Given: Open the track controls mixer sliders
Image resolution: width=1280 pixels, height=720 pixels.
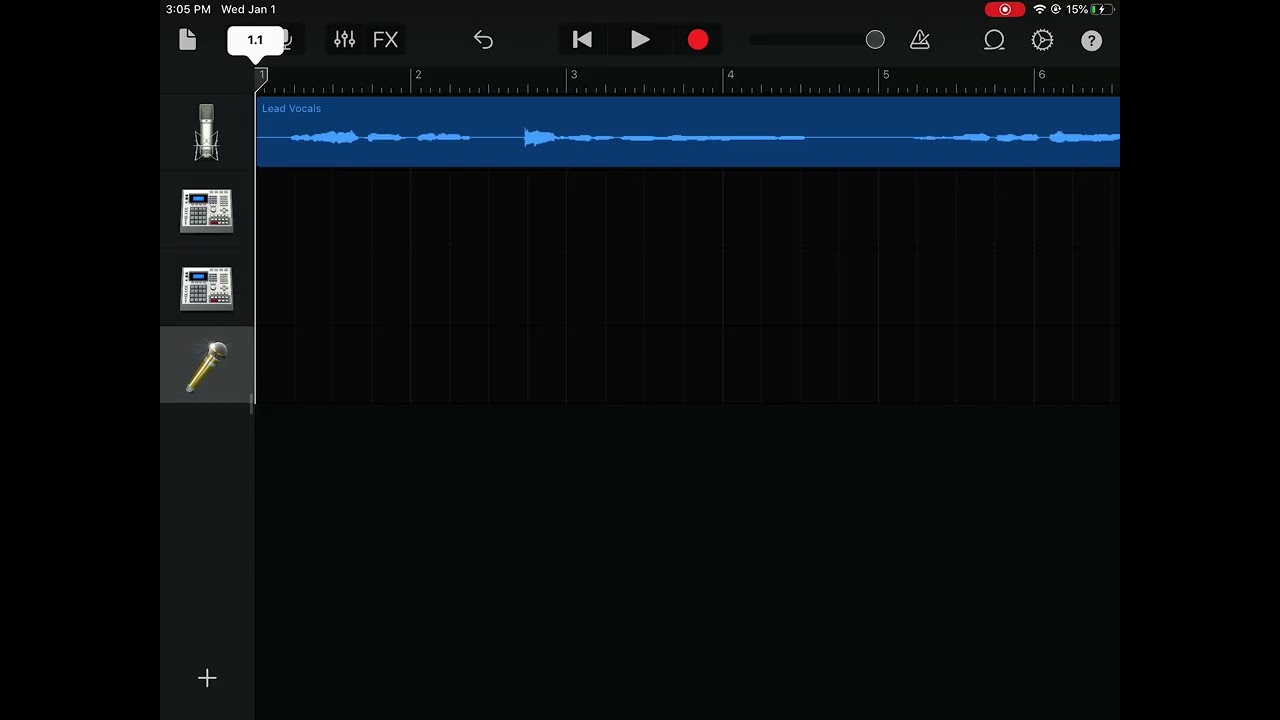Looking at the screenshot, I should pos(344,40).
